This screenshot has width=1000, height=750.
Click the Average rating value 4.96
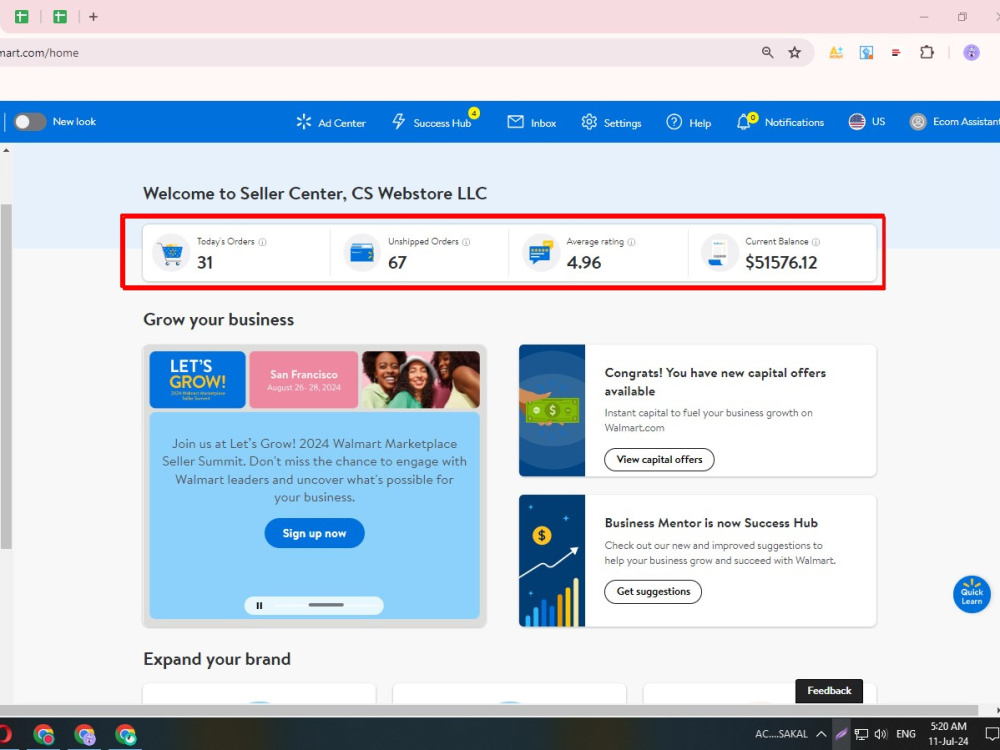point(584,263)
